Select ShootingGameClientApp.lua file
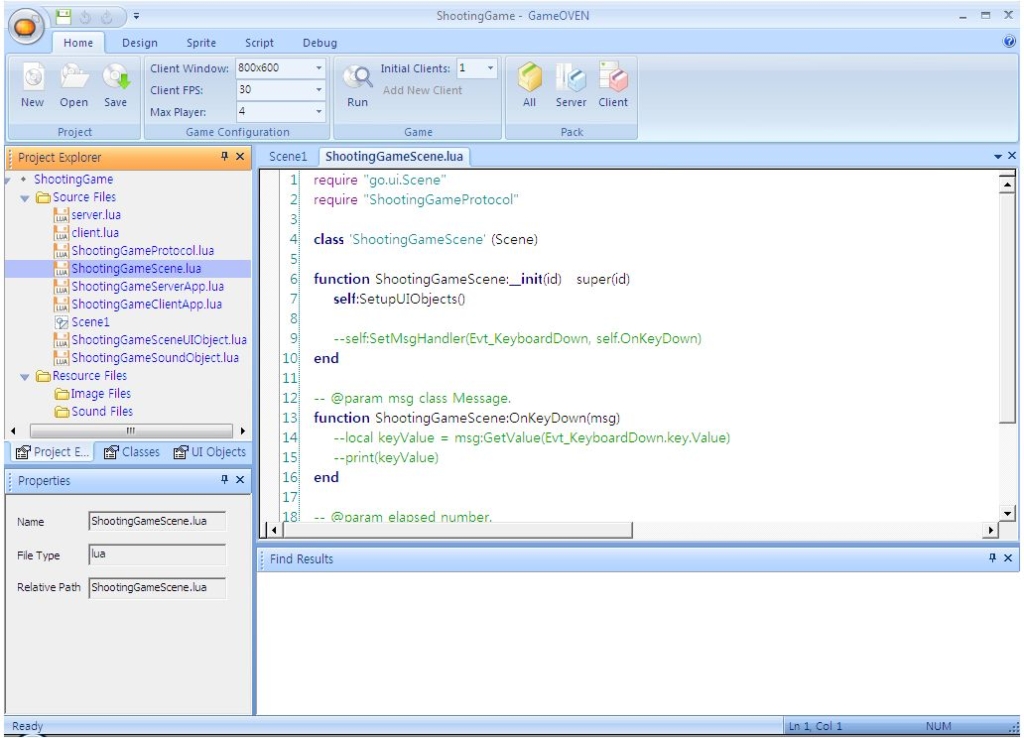Image resolution: width=1024 pixels, height=738 pixels. tap(146, 304)
